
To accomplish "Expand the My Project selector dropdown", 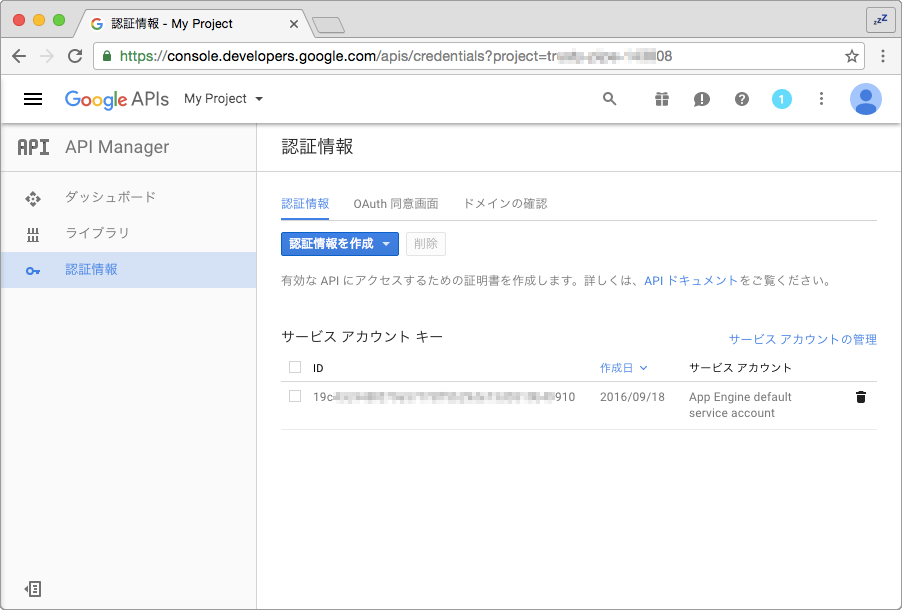I will pyautogui.click(x=224, y=99).
